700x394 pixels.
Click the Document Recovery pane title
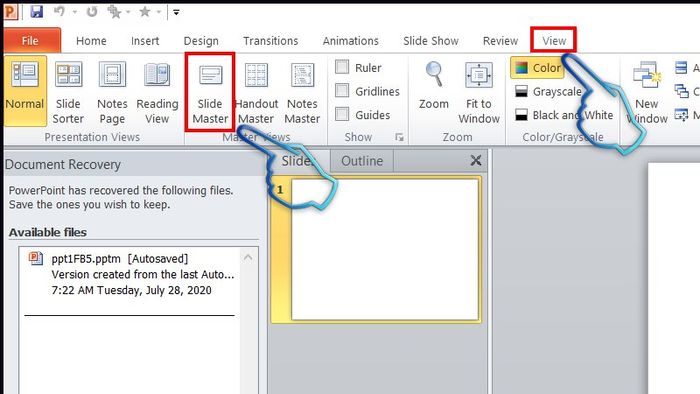[x=63, y=165]
